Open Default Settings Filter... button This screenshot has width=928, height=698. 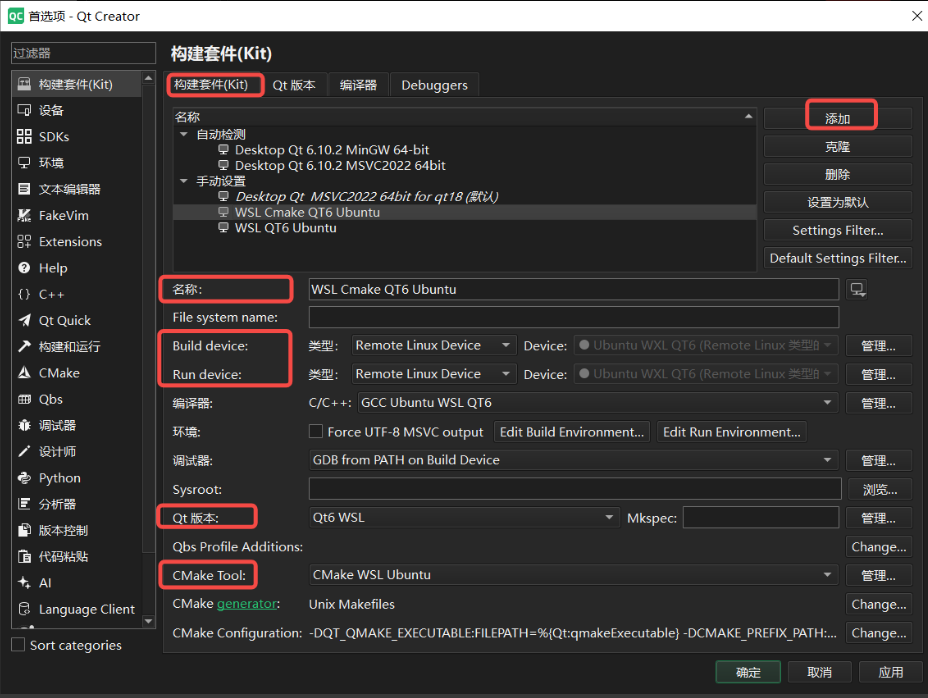837,258
